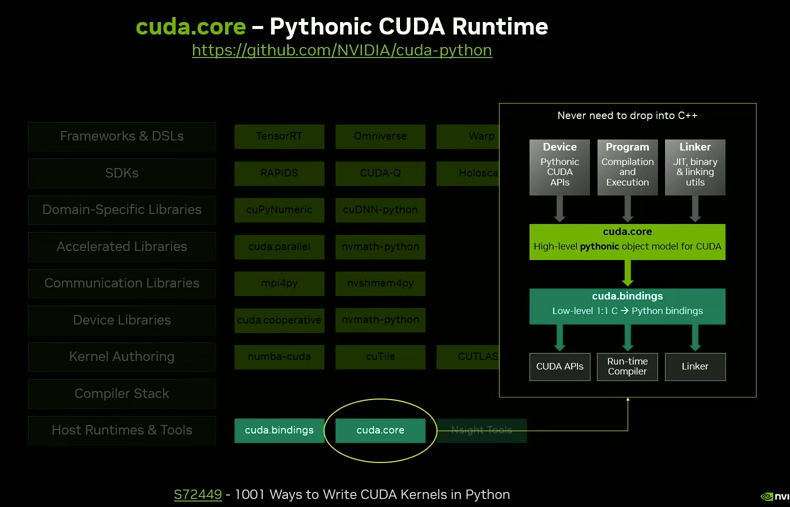Click the TensorRT box
This screenshot has width=790, height=507.
tap(279, 137)
